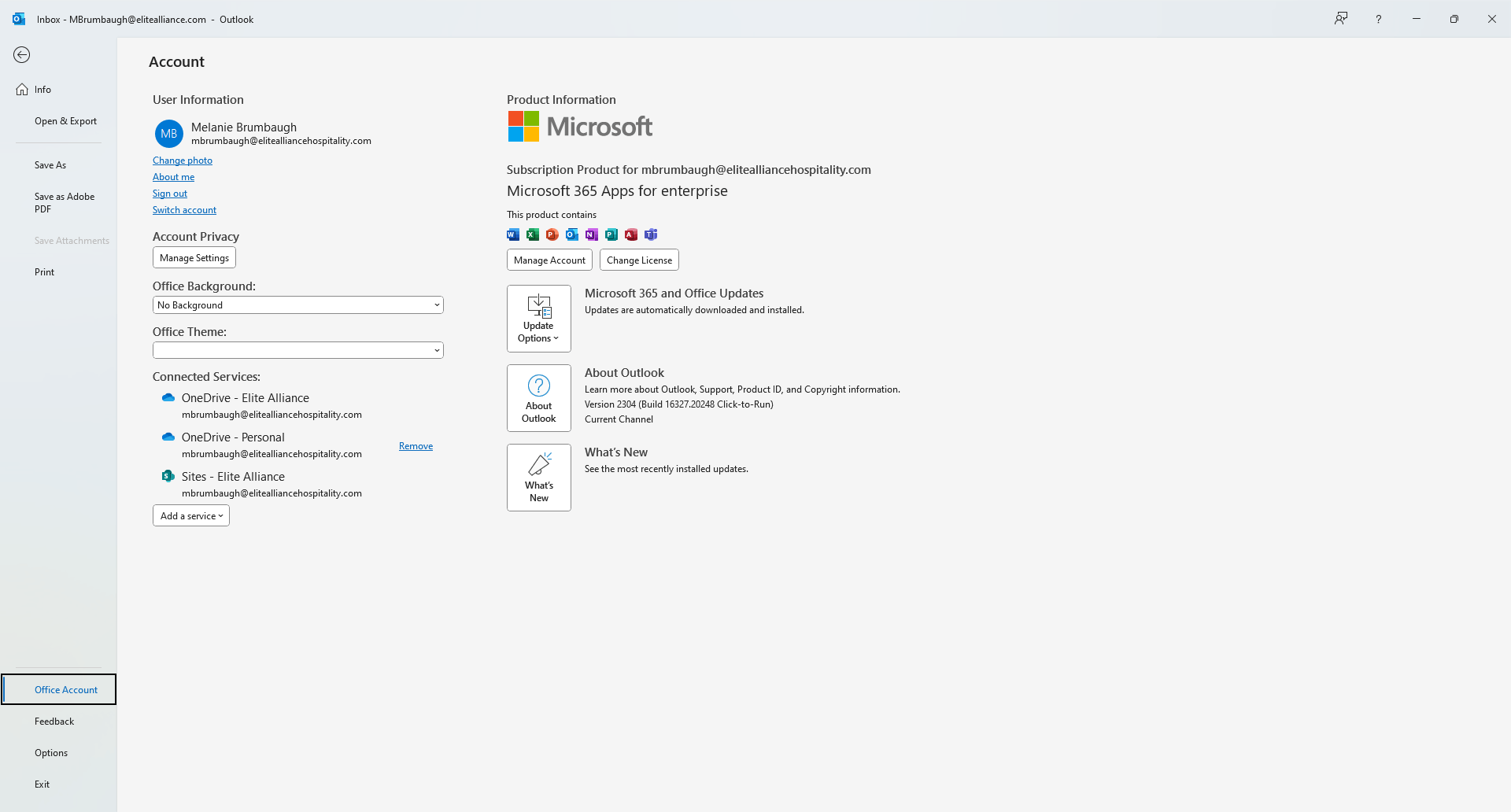Click the Manage Settings button
The width and height of the screenshot is (1511, 812).
coord(194,257)
